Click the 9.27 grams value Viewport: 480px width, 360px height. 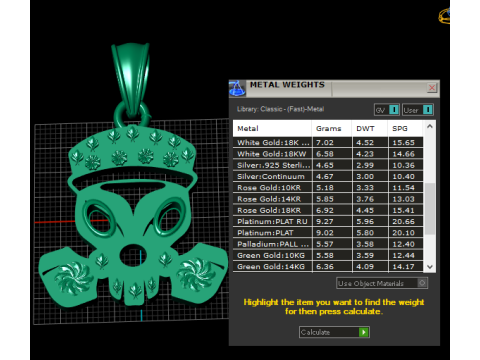pyautogui.click(x=325, y=221)
